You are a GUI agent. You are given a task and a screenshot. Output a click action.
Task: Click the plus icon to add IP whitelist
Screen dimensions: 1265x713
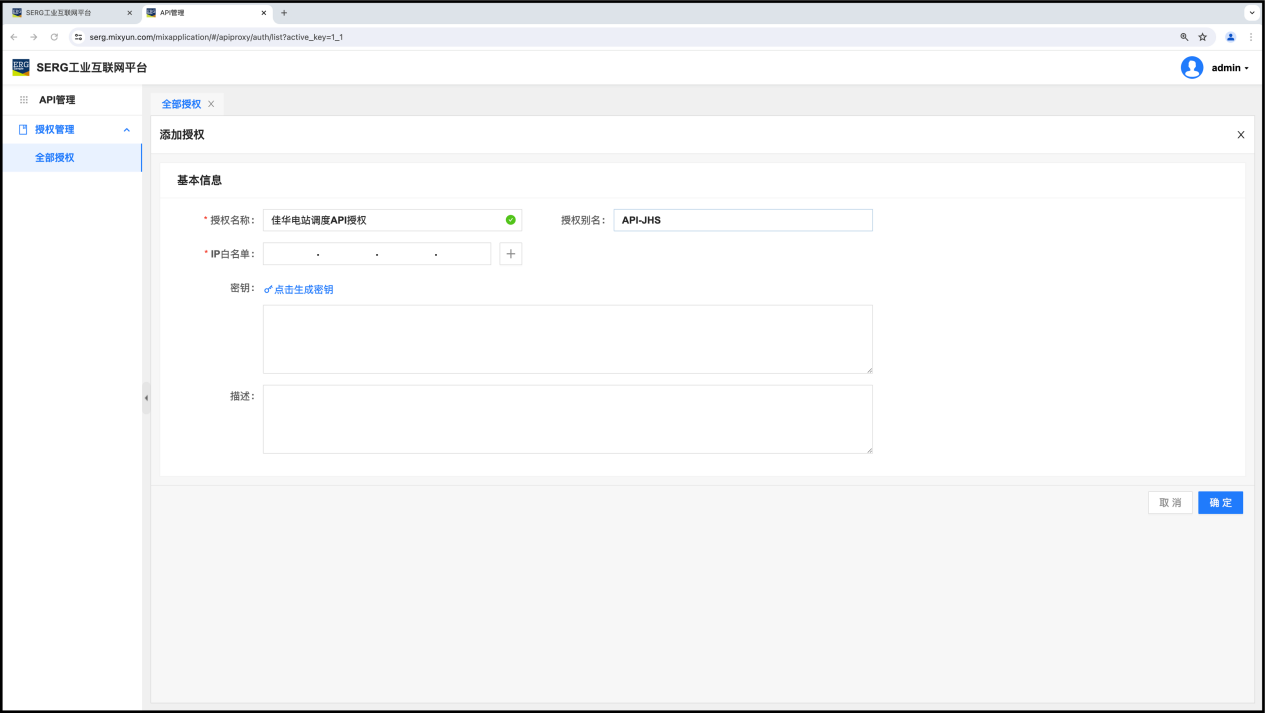510,254
